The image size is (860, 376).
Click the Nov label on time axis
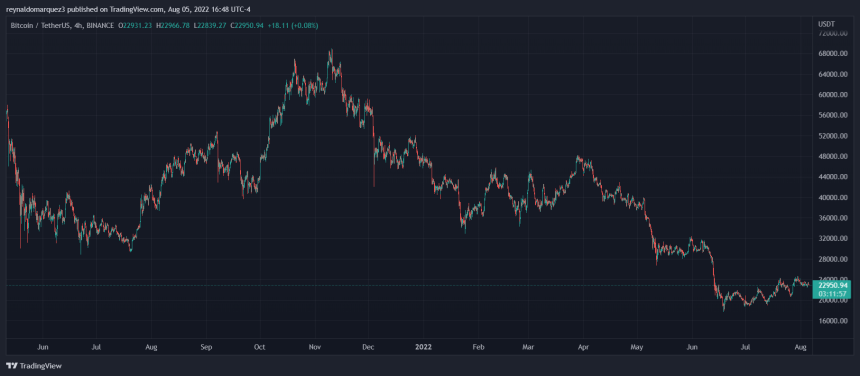click(x=314, y=347)
